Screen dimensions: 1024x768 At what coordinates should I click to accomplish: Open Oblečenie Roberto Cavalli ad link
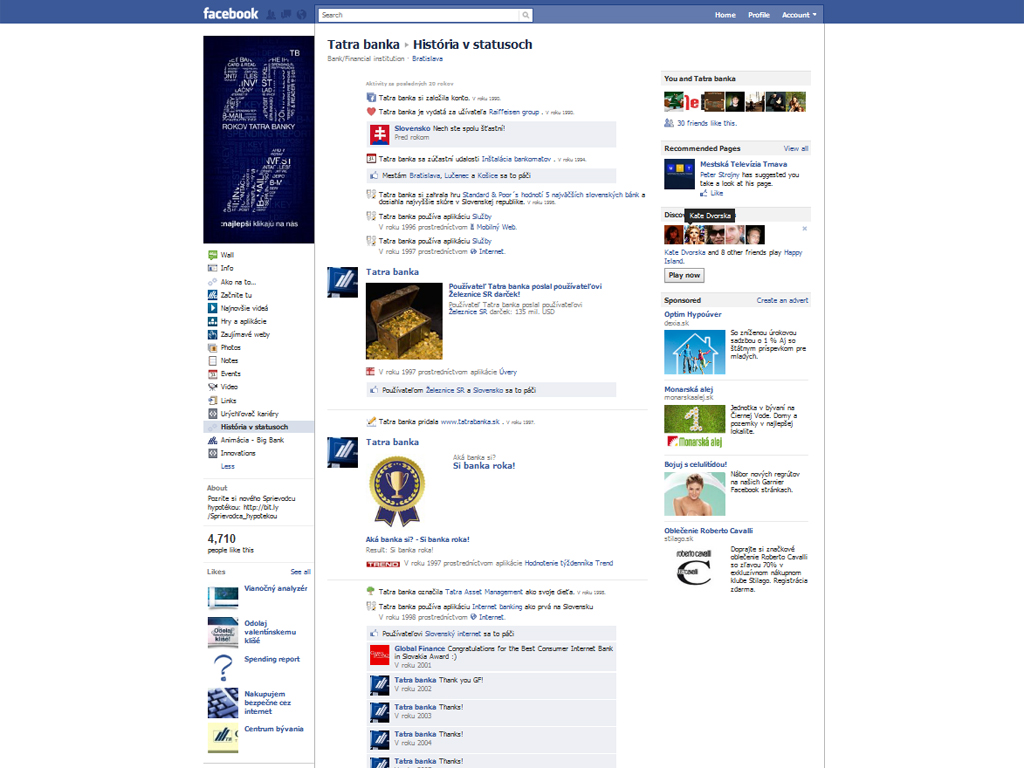tap(709, 531)
